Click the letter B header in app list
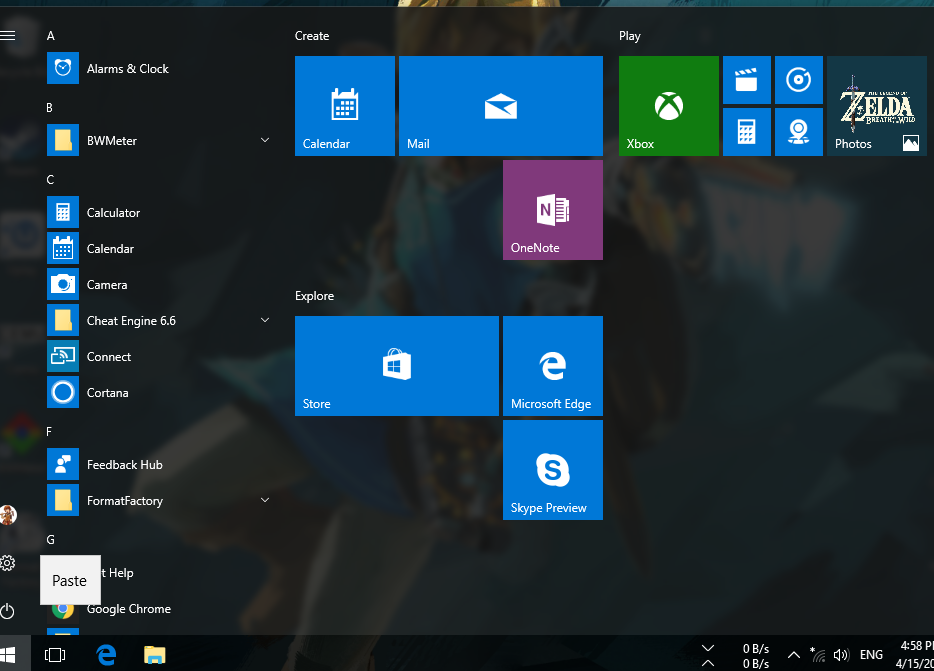Viewport: 934px width, 671px height. point(49,108)
